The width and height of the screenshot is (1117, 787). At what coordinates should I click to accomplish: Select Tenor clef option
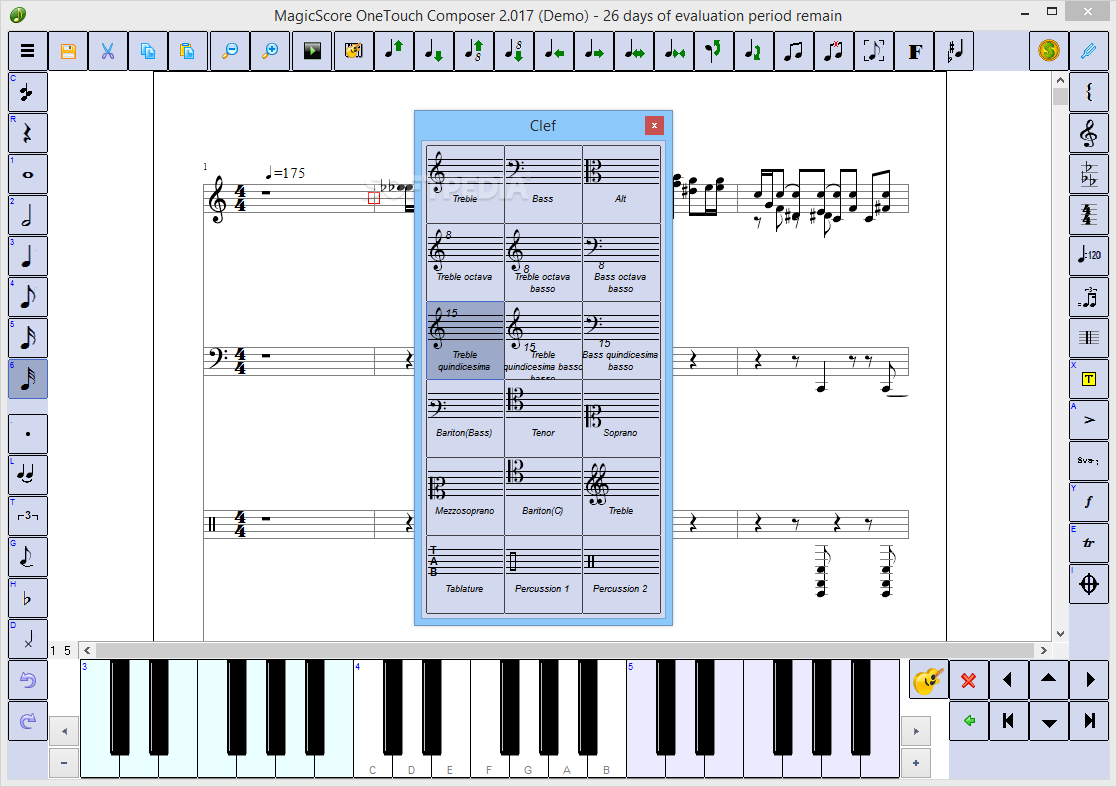tap(544, 418)
